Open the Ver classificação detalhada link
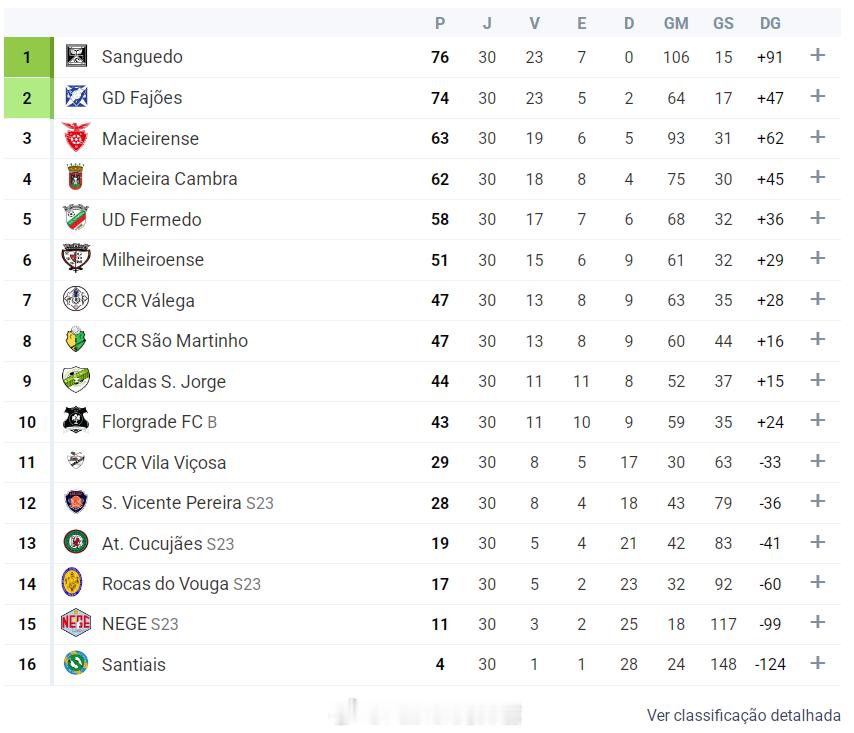The image size is (854, 733). [x=743, y=715]
